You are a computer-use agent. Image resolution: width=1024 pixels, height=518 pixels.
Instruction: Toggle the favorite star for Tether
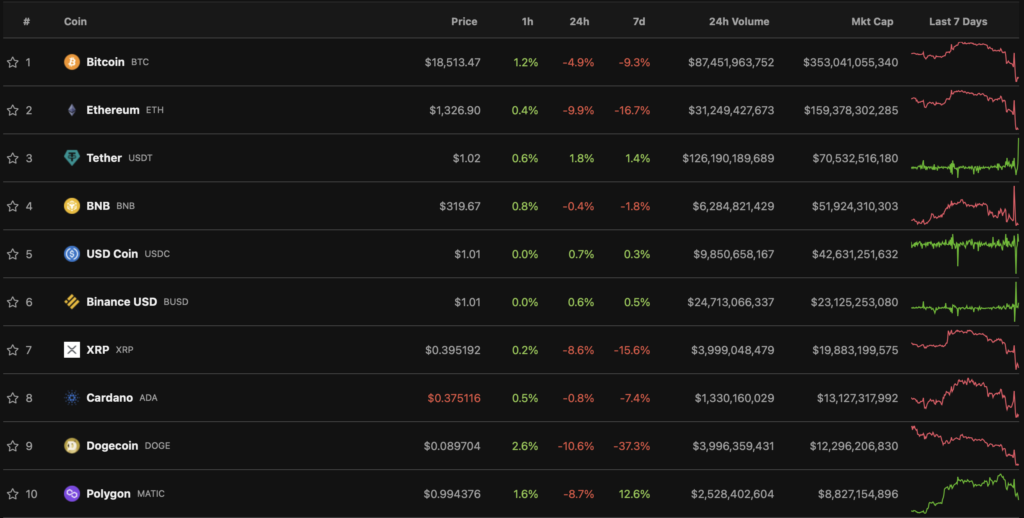[13, 158]
